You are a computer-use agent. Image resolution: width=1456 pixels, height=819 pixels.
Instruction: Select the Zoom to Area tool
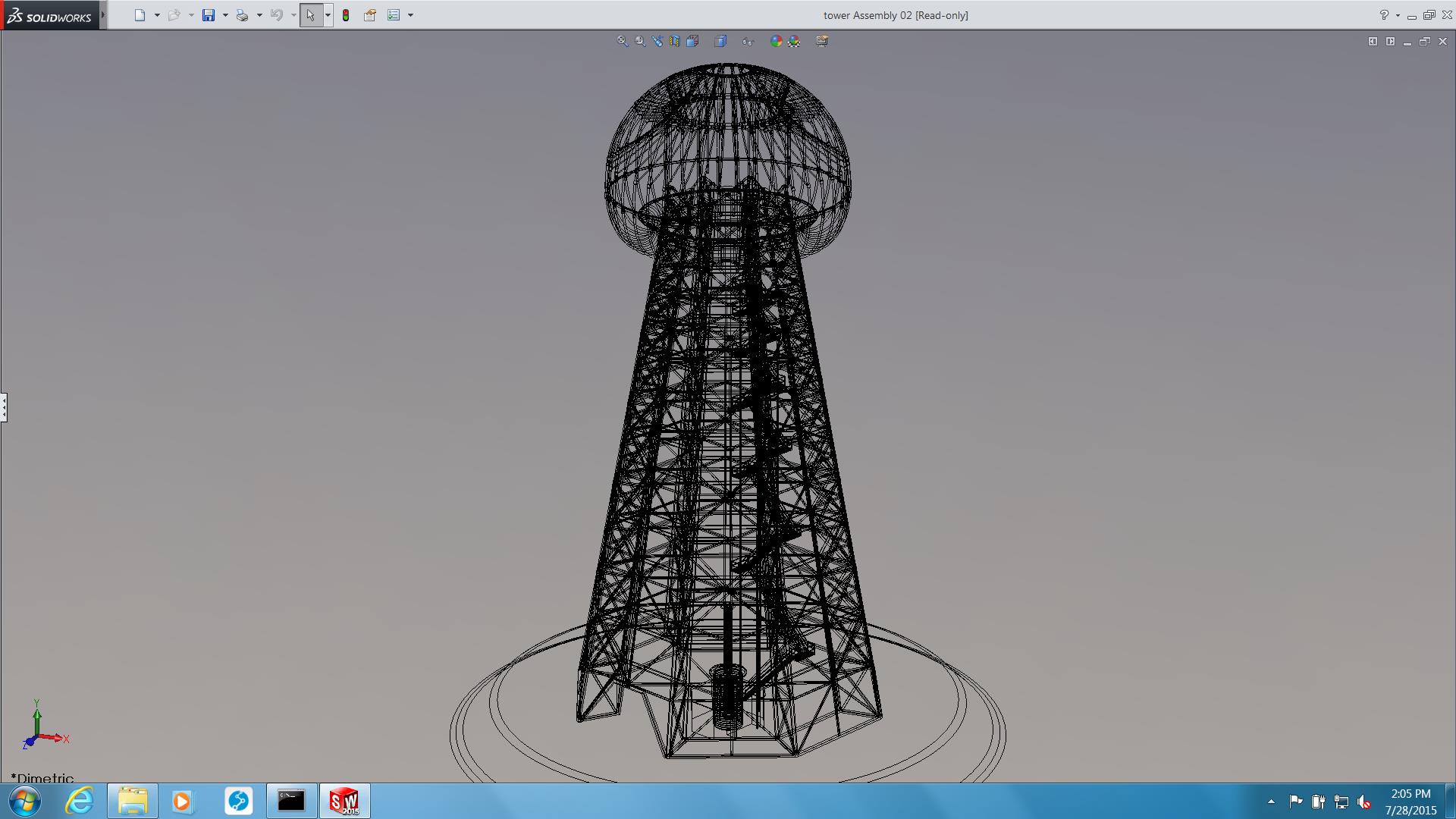point(641,42)
